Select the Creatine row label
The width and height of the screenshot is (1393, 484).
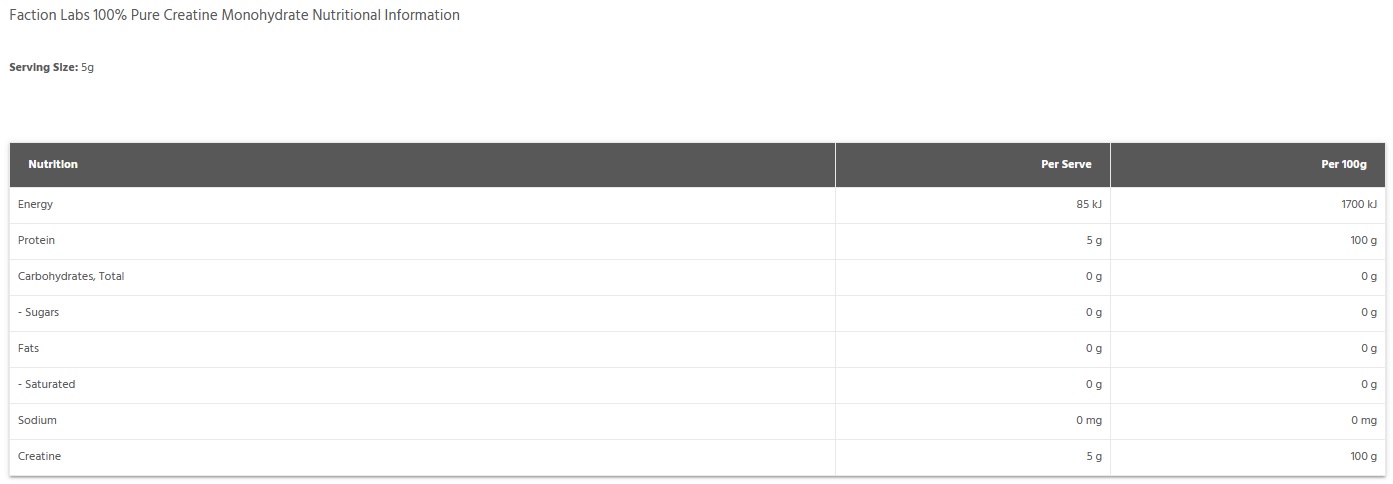tap(39, 456)
